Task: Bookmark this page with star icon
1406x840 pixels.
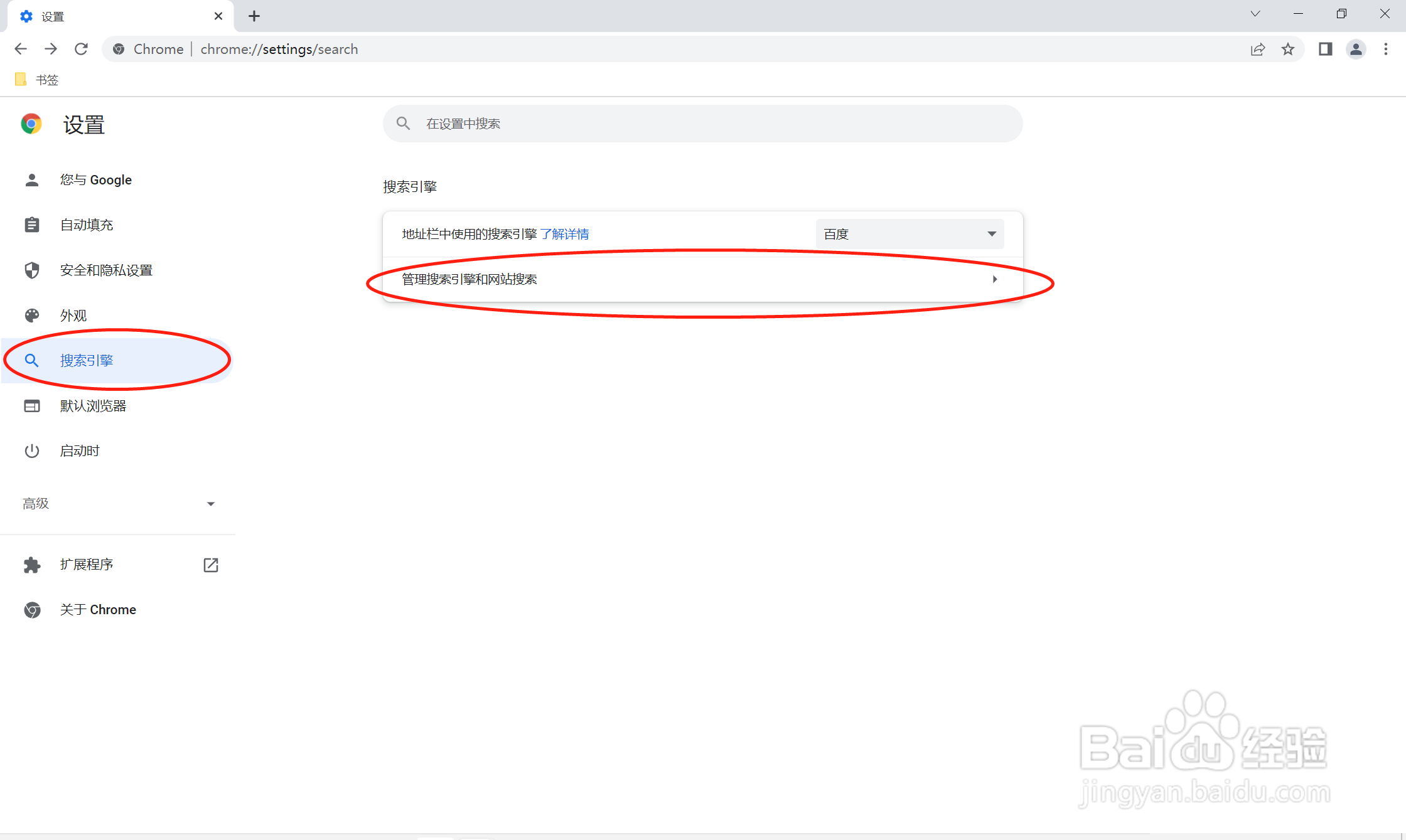Action: pos(1288,49)
